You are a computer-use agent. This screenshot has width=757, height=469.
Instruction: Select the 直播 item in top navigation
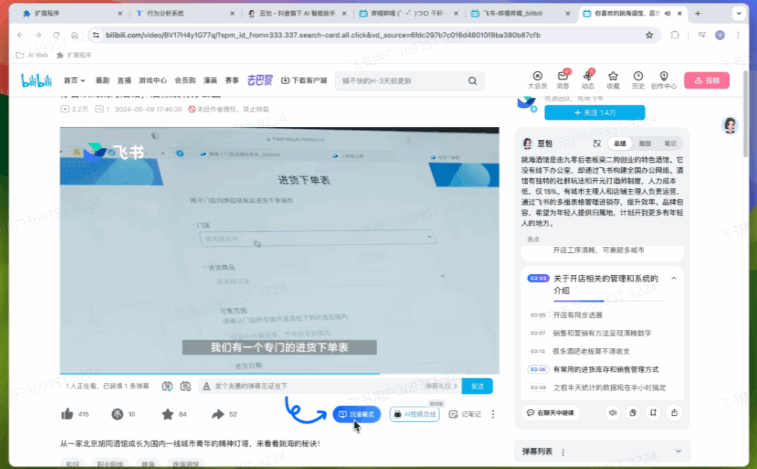pos(124,80)
